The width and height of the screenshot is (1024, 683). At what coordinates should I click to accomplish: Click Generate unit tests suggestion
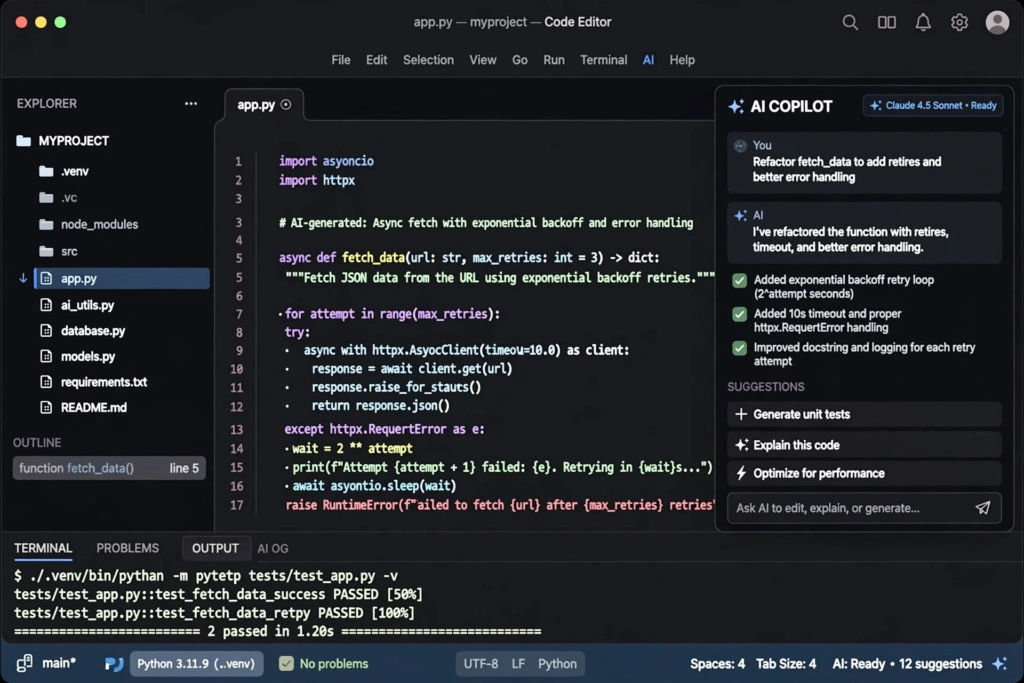tap(864, 414)
